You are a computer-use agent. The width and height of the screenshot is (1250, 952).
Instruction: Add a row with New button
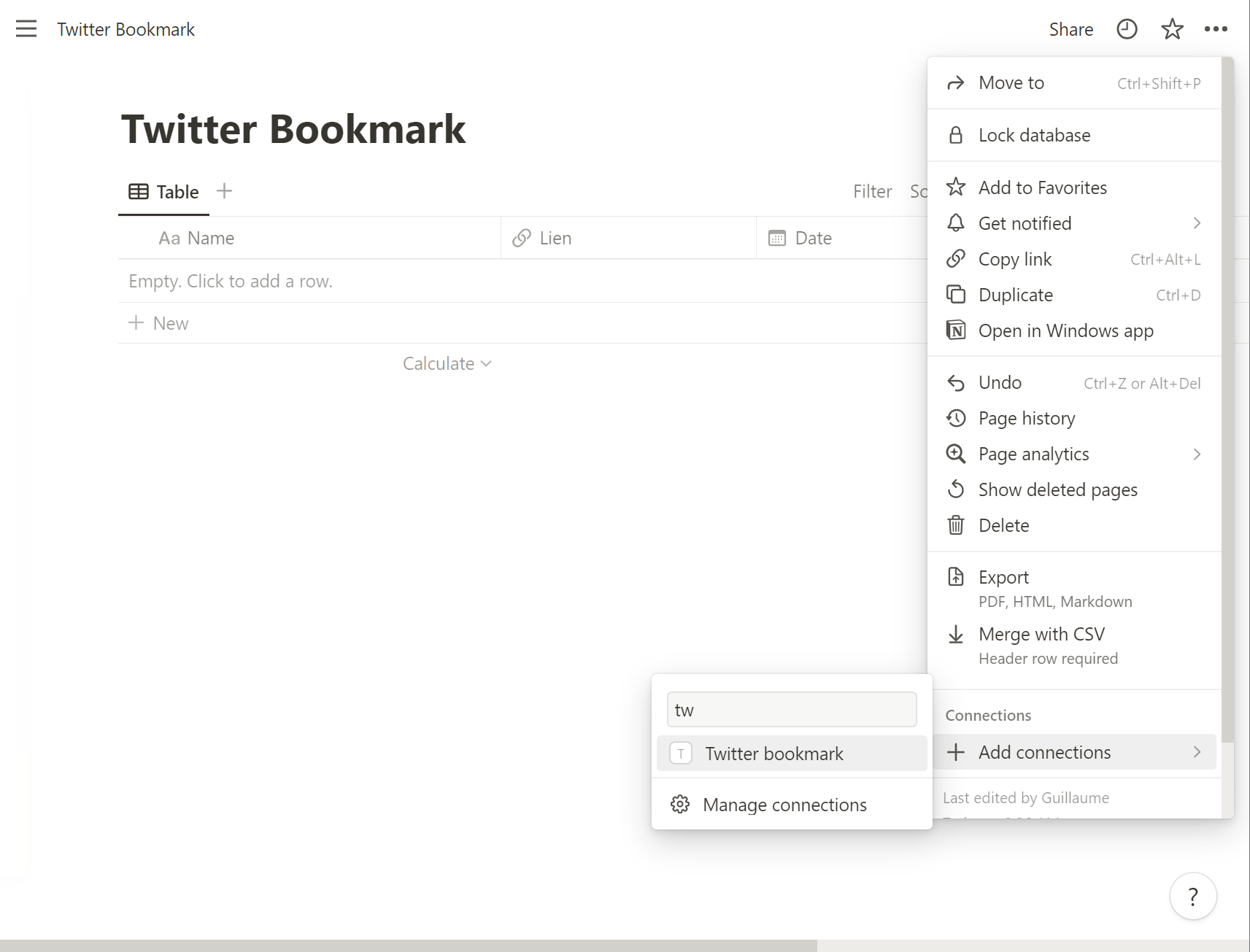(158, 323)
